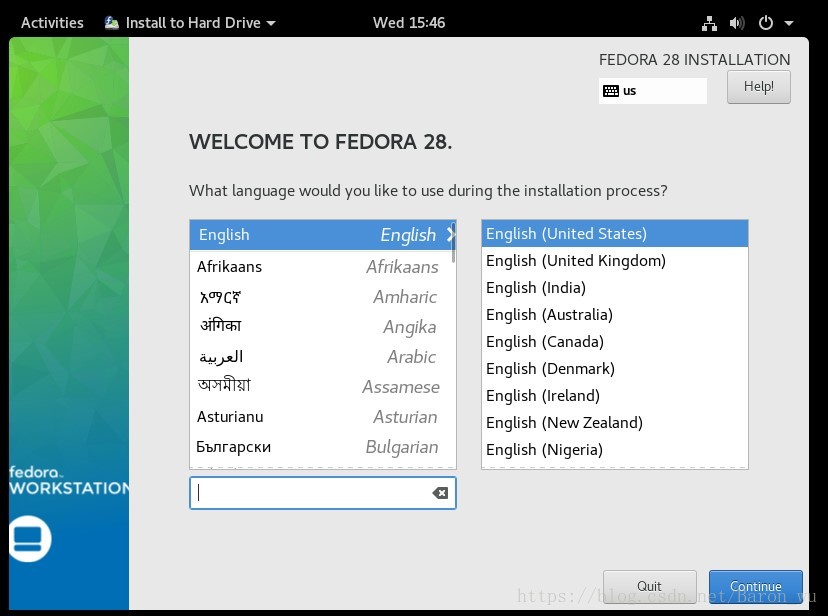
Task: Open the Install to Hard Drive app menu
Action: (190, 23)
